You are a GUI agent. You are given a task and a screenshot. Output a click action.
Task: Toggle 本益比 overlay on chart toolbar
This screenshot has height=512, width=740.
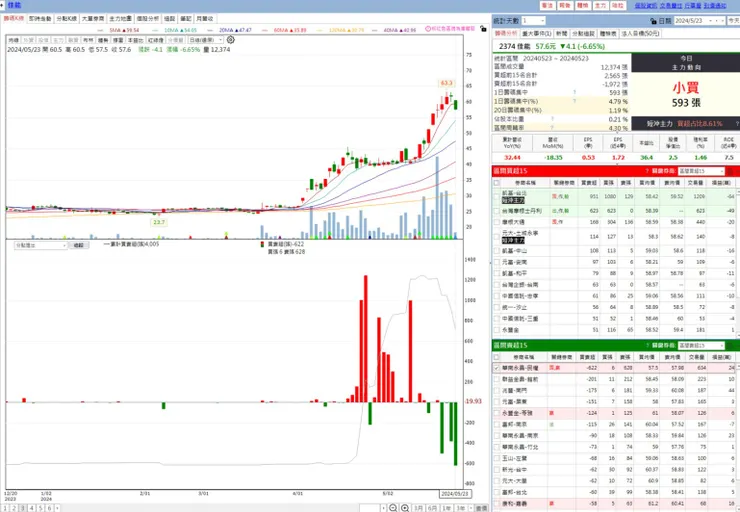coord(135,41)
